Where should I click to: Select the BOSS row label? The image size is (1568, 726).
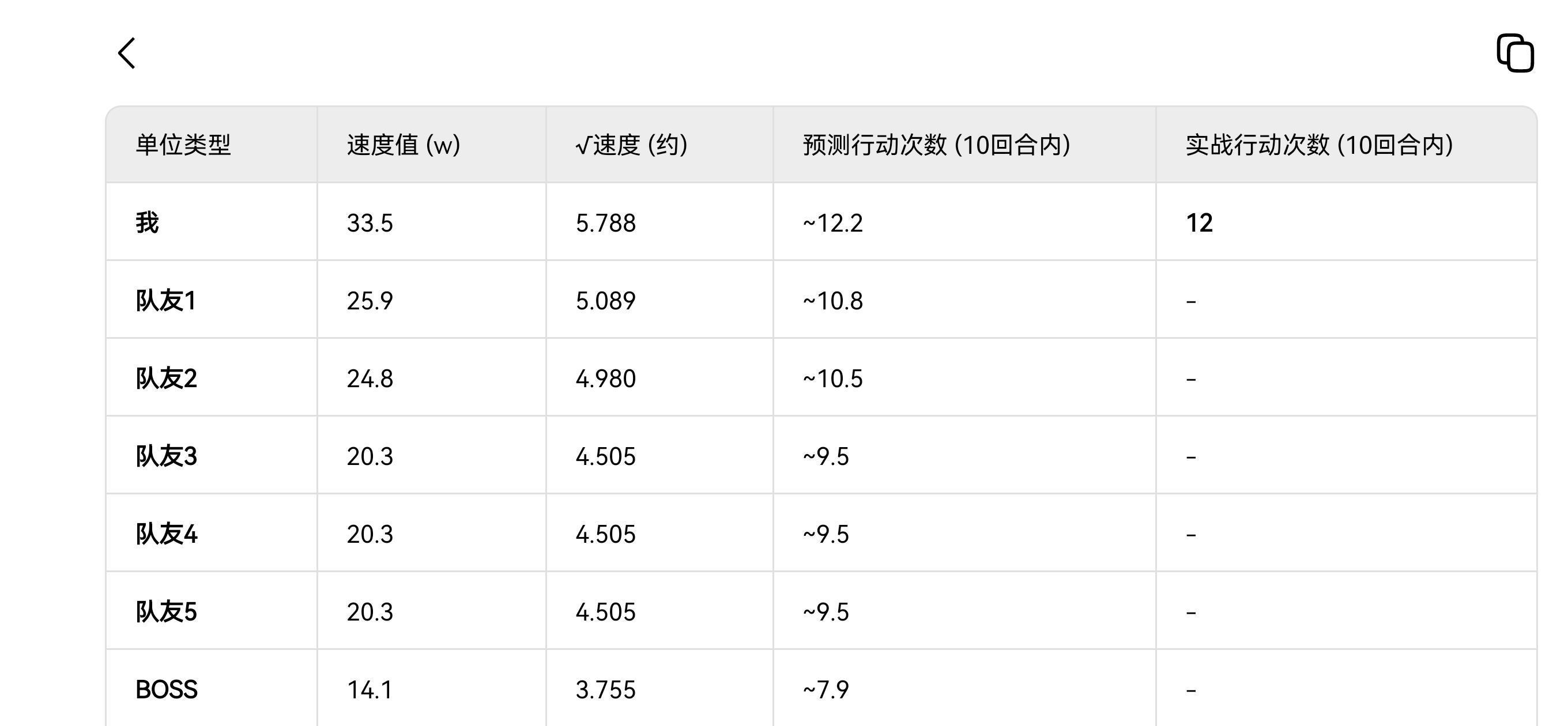166,690
